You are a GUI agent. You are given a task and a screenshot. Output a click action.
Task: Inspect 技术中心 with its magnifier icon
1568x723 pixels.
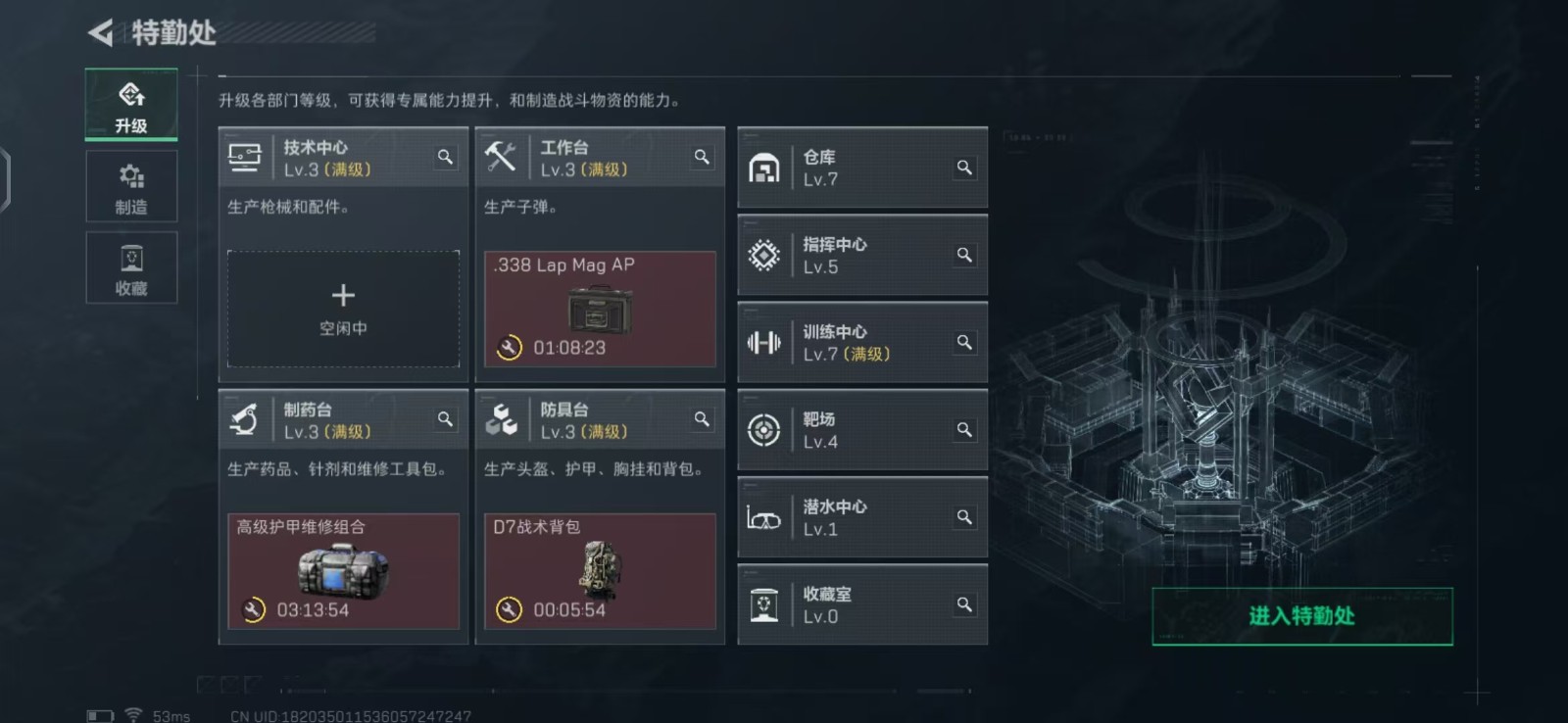(445, 157)
